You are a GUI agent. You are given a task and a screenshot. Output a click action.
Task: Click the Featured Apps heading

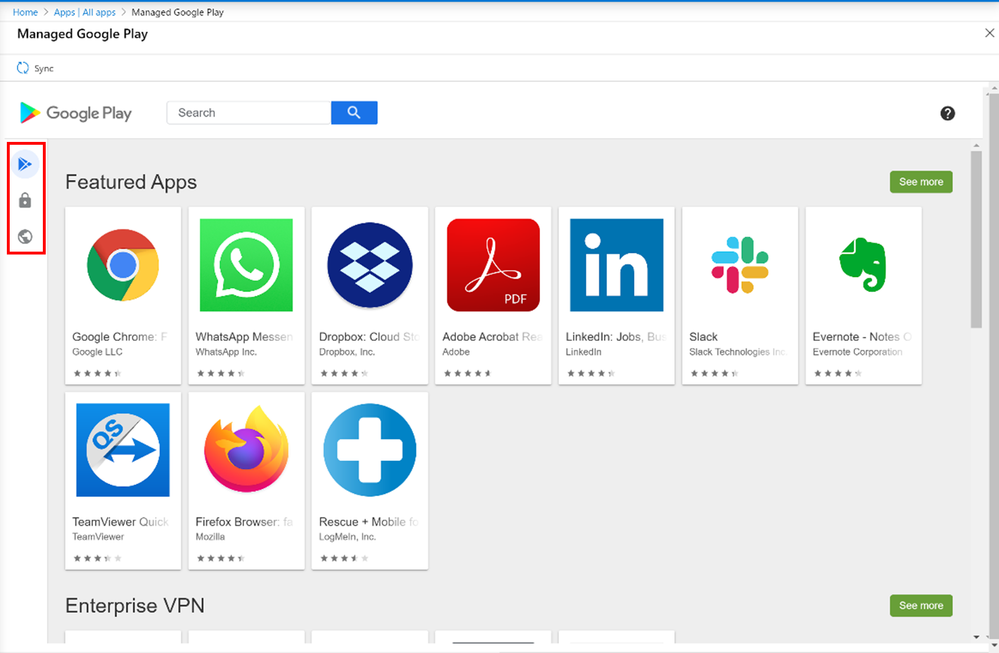pos(131,182)
